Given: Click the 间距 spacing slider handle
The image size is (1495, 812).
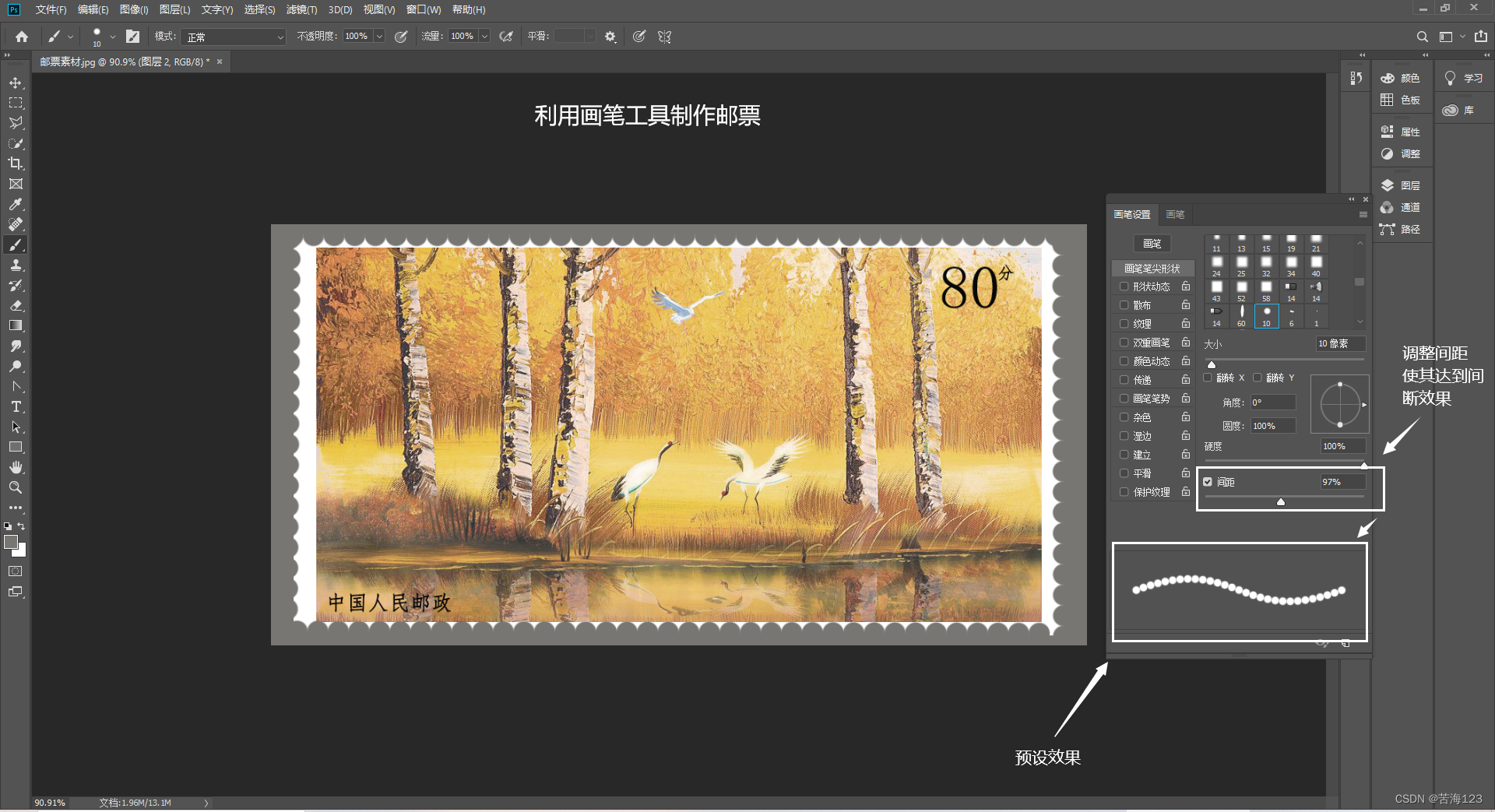Looking at the screenshot, I should click(1281, 502).
